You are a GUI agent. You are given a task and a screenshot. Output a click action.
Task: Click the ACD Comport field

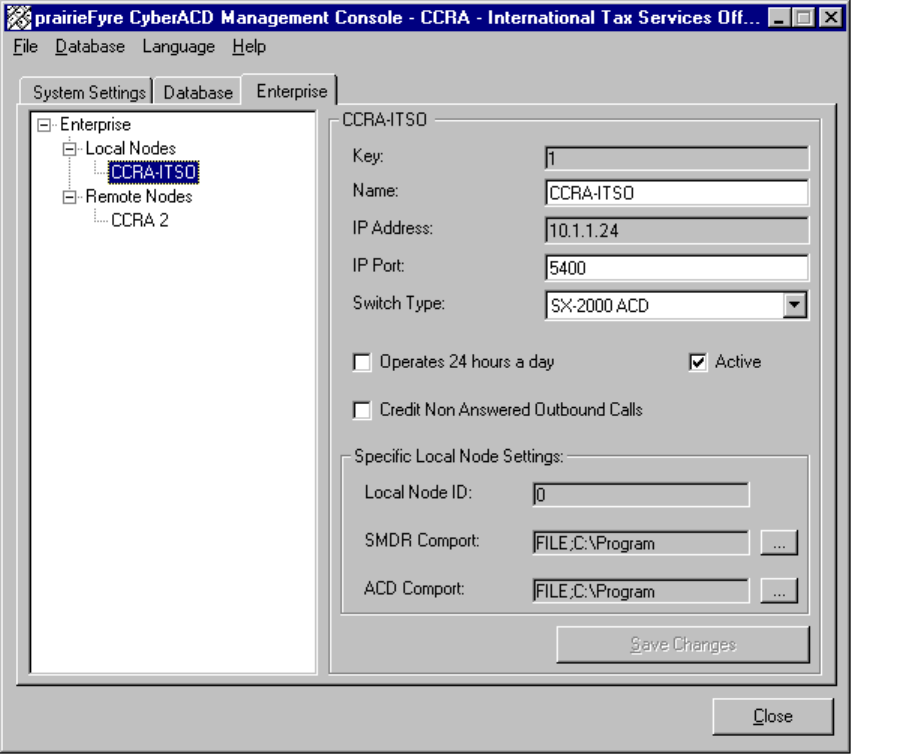click(641, 591)
